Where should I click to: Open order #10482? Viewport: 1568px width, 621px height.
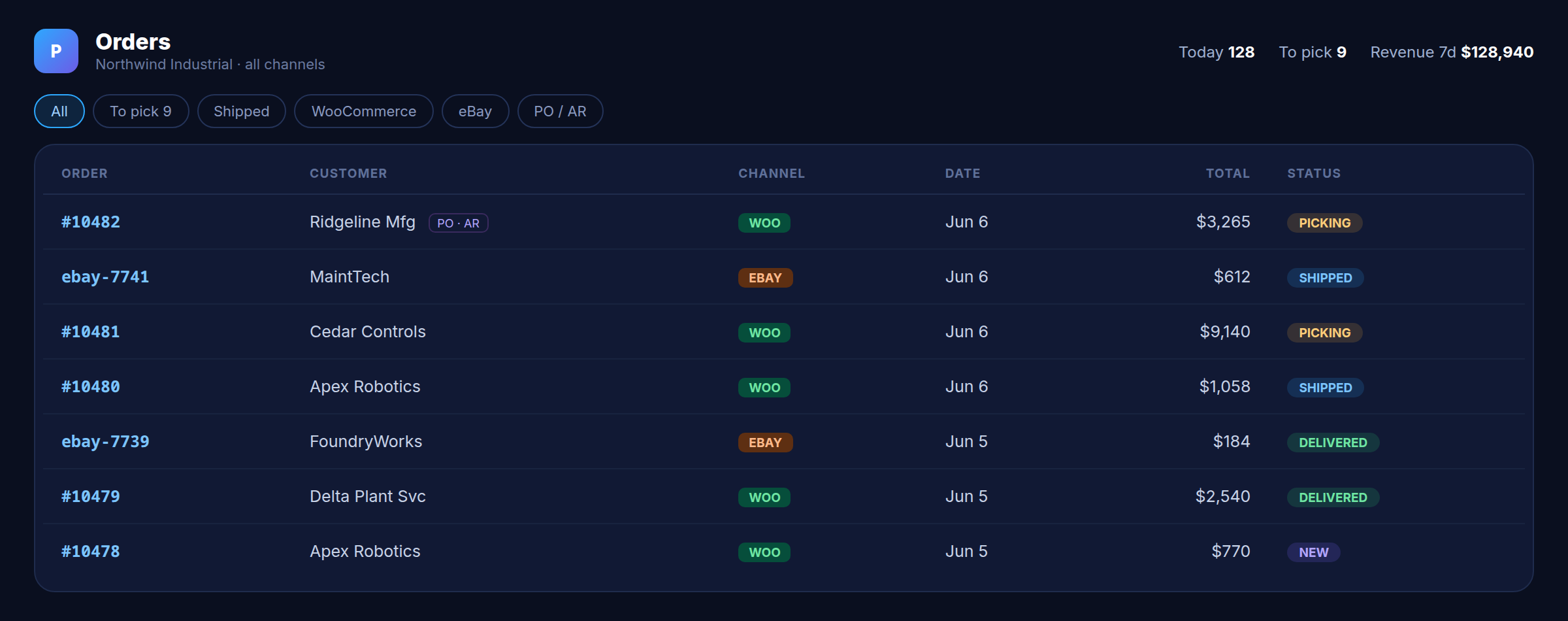[x=91, y=222]
